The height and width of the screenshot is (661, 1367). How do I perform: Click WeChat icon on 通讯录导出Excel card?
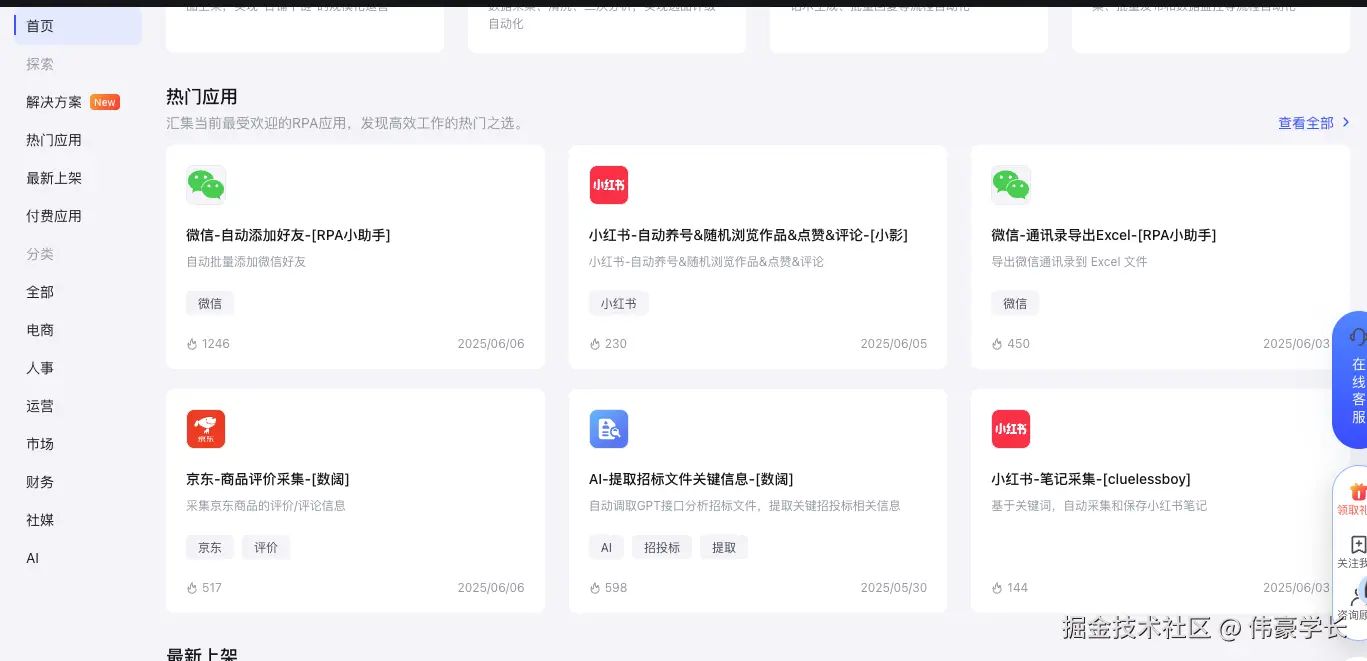pos(1011,185)
